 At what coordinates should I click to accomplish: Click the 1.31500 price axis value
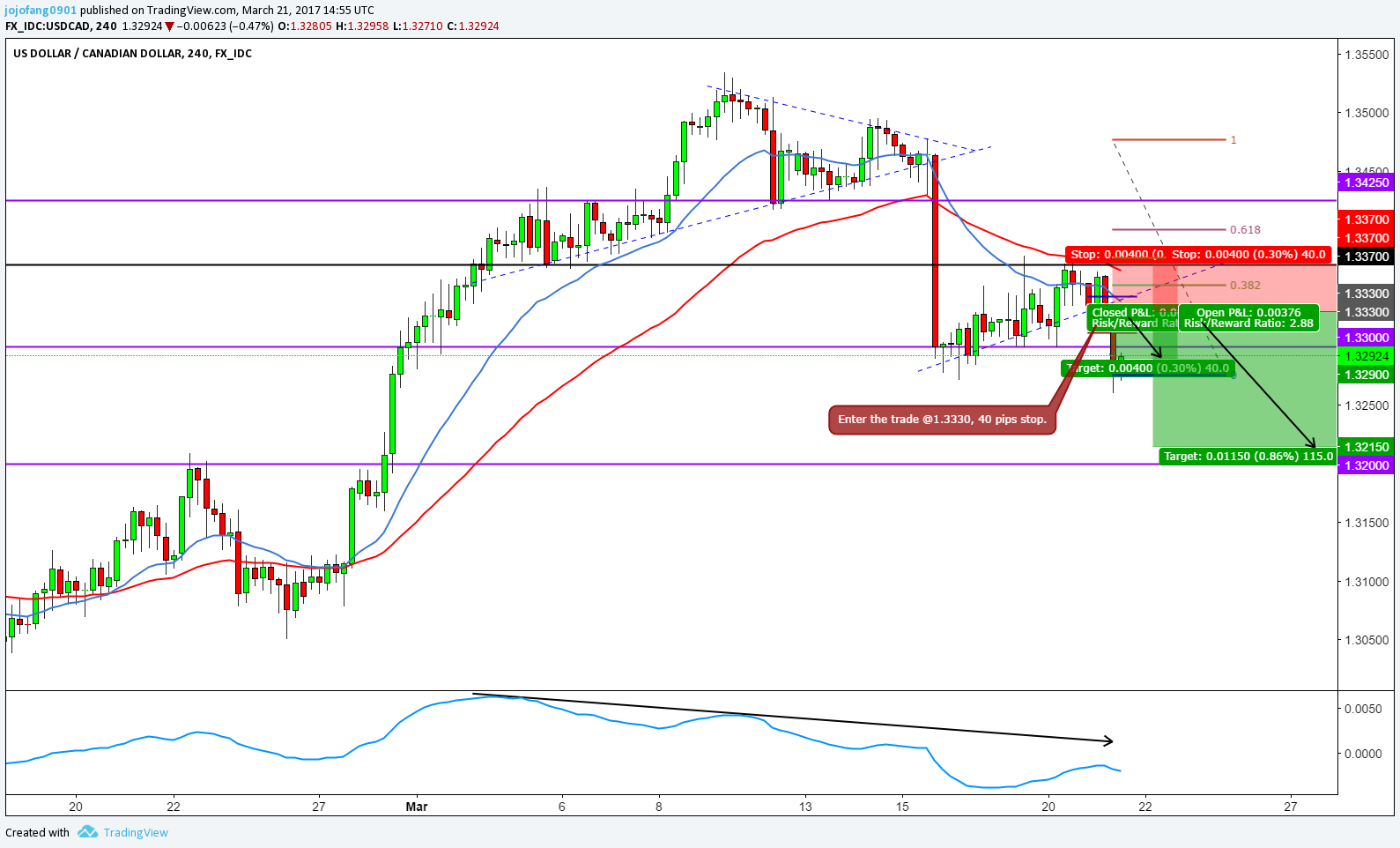1367,523
